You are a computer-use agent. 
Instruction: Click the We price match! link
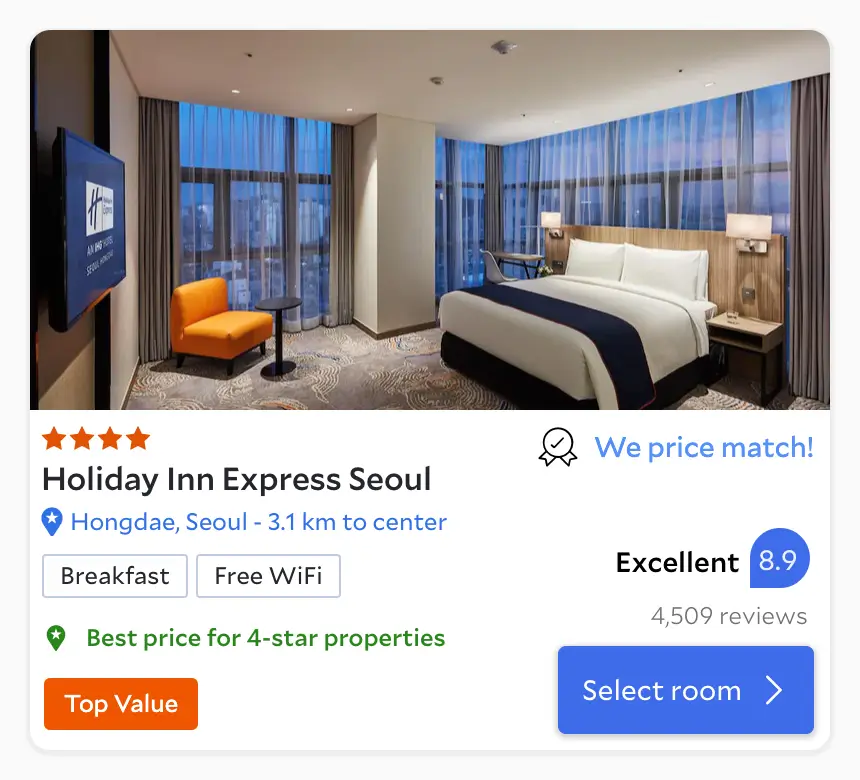click(x=704, y=447)
